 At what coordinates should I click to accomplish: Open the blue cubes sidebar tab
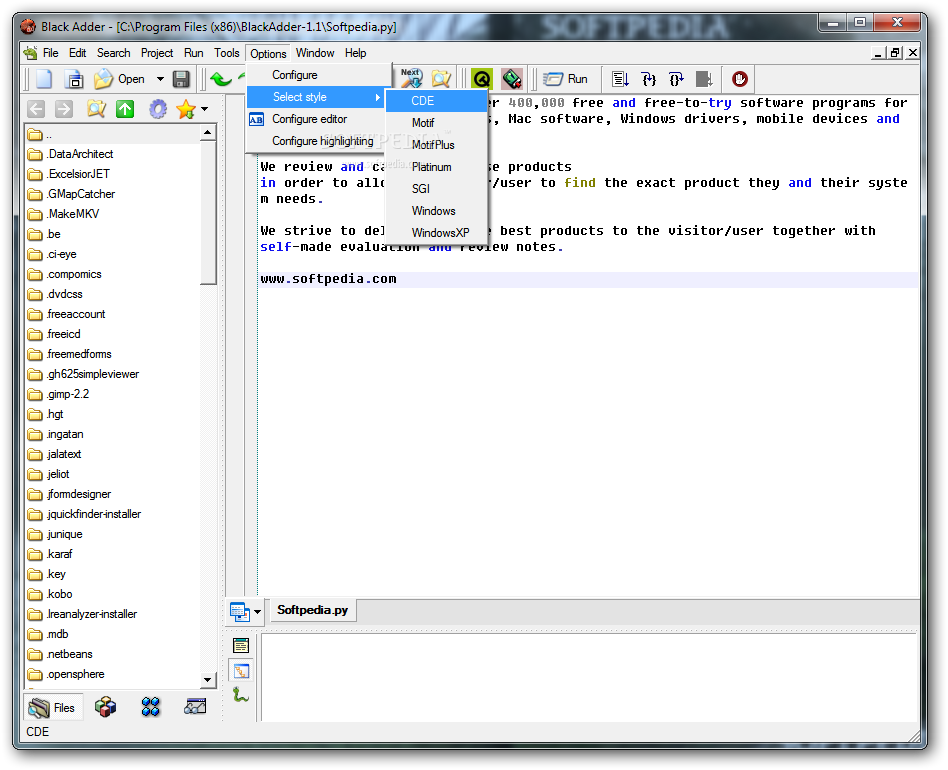coord(151,707)
